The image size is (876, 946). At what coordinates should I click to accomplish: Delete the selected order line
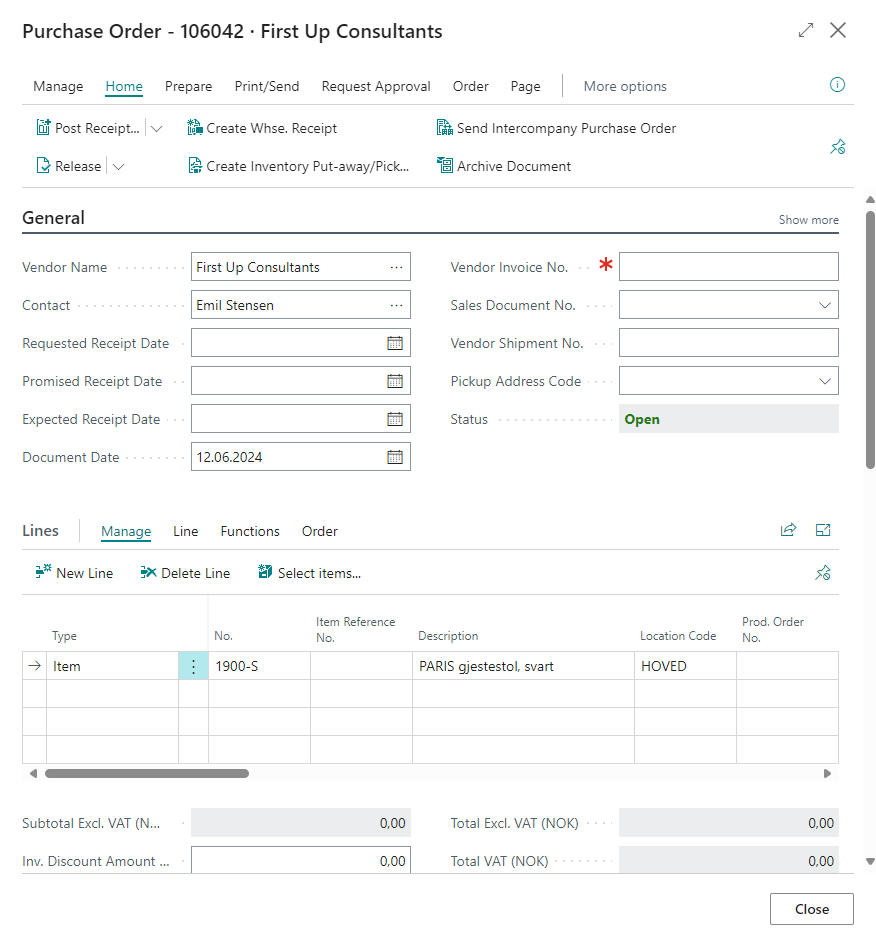(185, 573)
